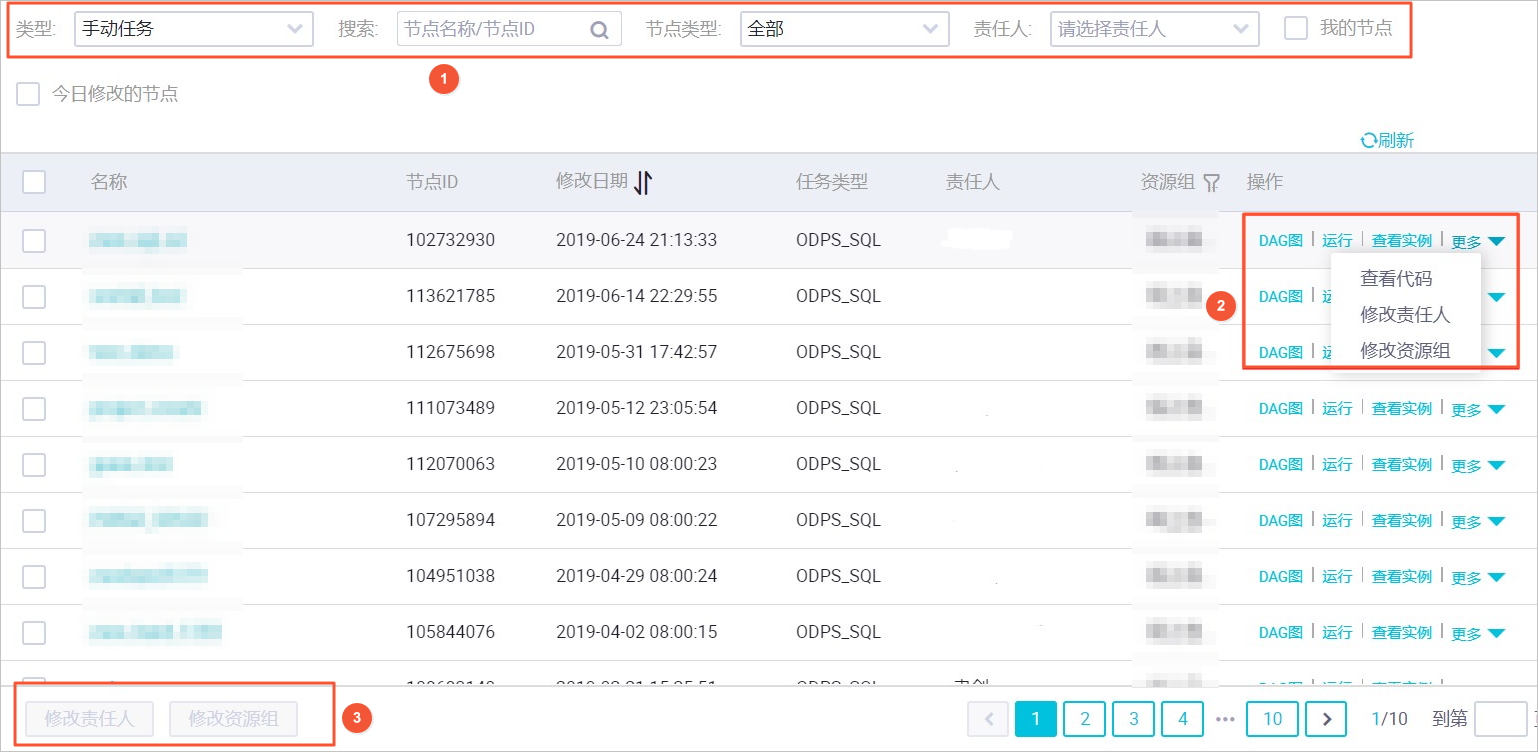Open DAG图 for node 113621785
Image resolution: width=1538 pixels, height=752 pixels.
pos(1281,296)
